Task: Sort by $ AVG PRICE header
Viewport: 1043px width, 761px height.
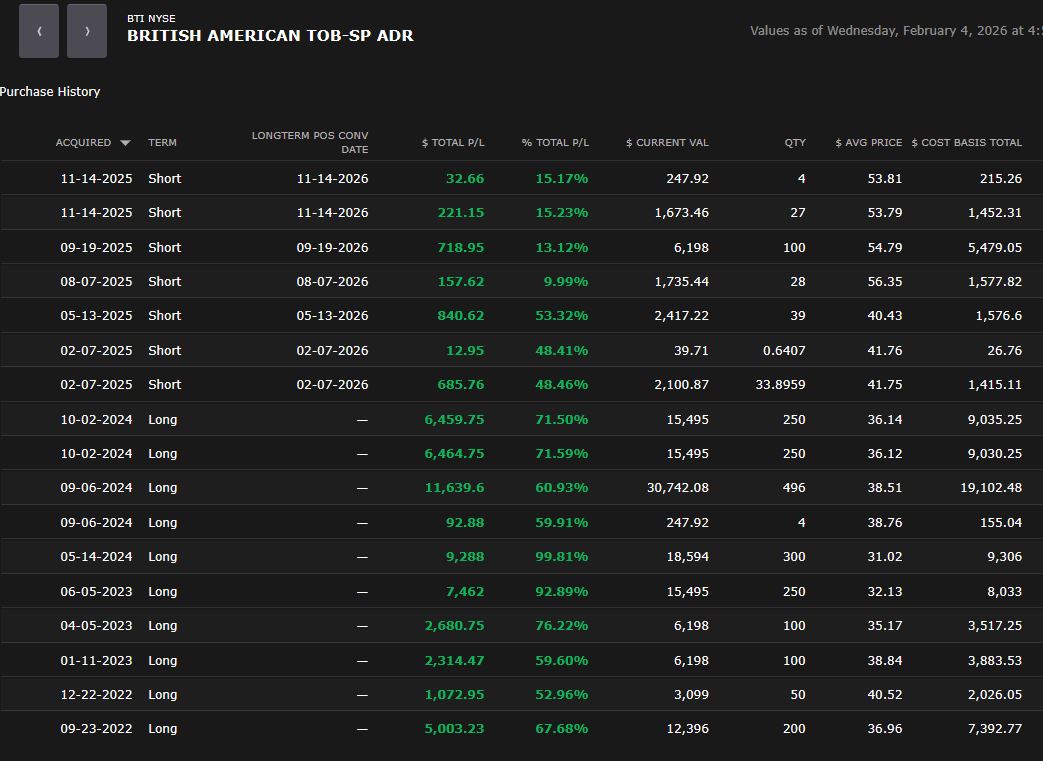Action: point(869,142)
